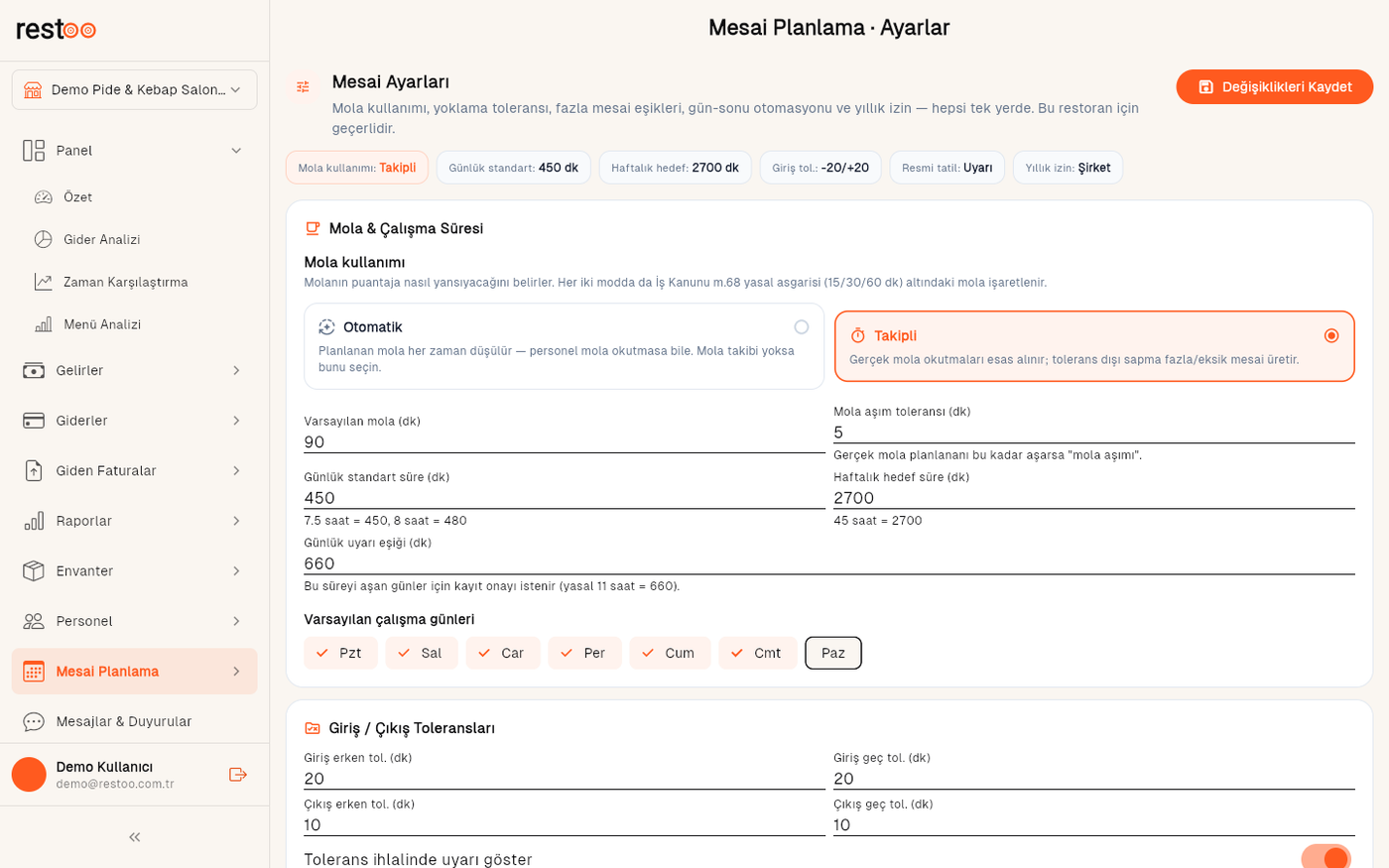
Task: Click the Mola kullanımı: Takipli chip
Action: click(357, 168)
